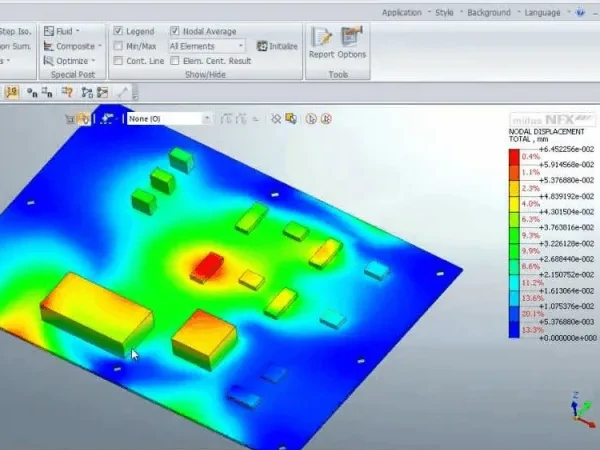
Task: Click the orange square block on the plate
Action: (x=204, y=339)
